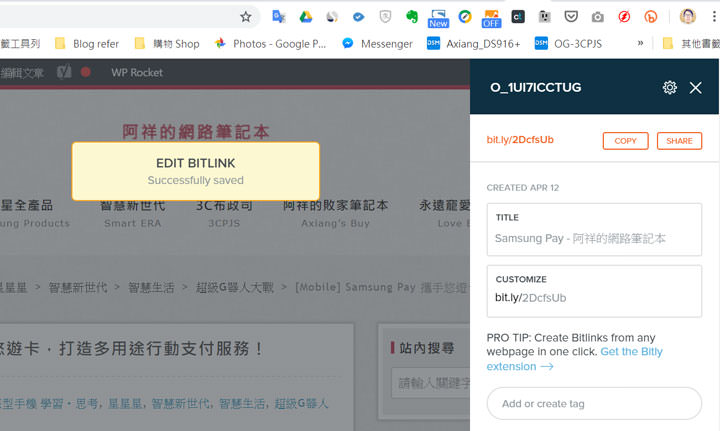Click the CREATED APR 12 text
This screenshot has height=431, width=720.
click(x=523, y=188)
